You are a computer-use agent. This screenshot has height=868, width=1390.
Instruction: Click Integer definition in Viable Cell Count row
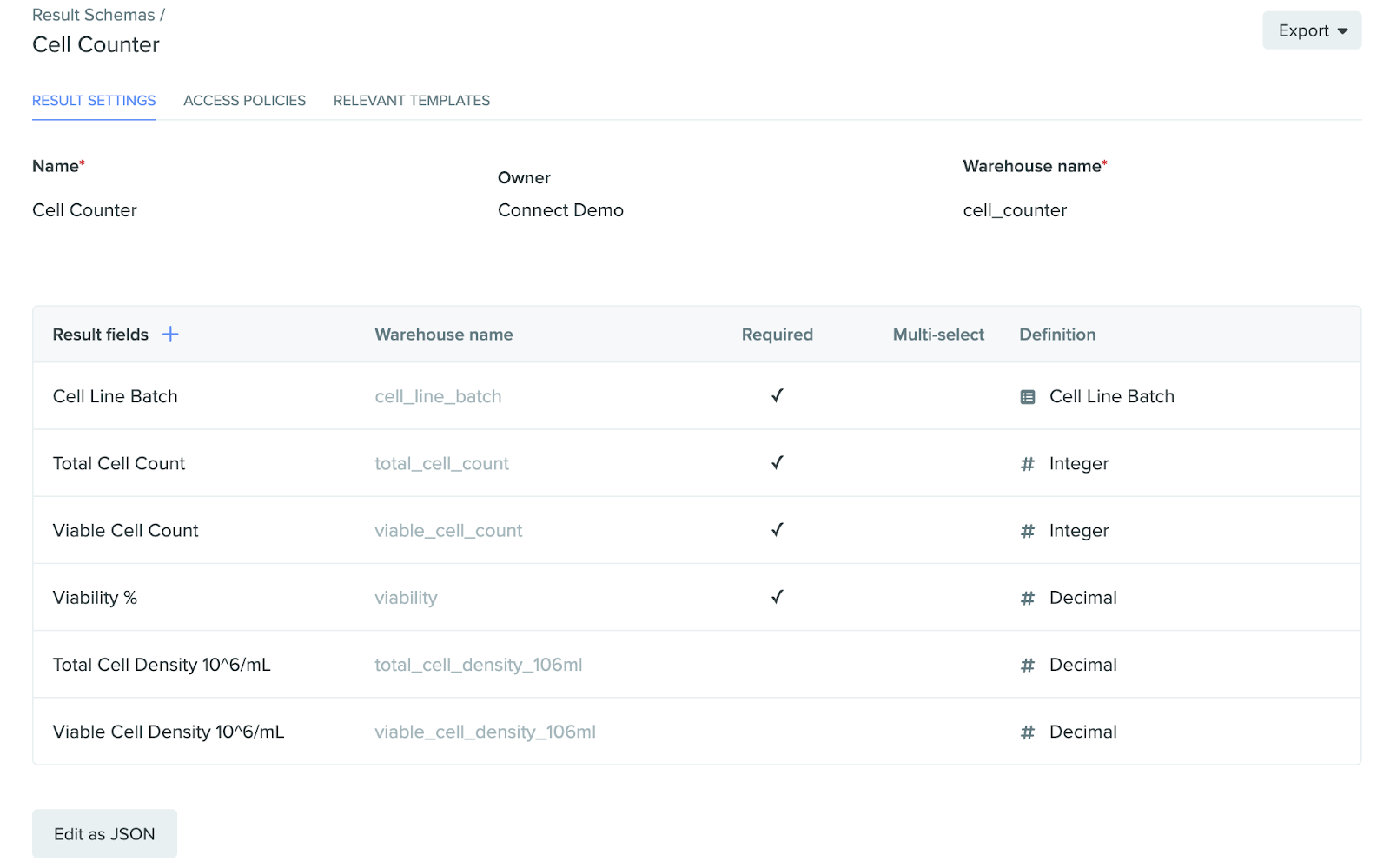pyautogui.click(x=1079, y=530)
